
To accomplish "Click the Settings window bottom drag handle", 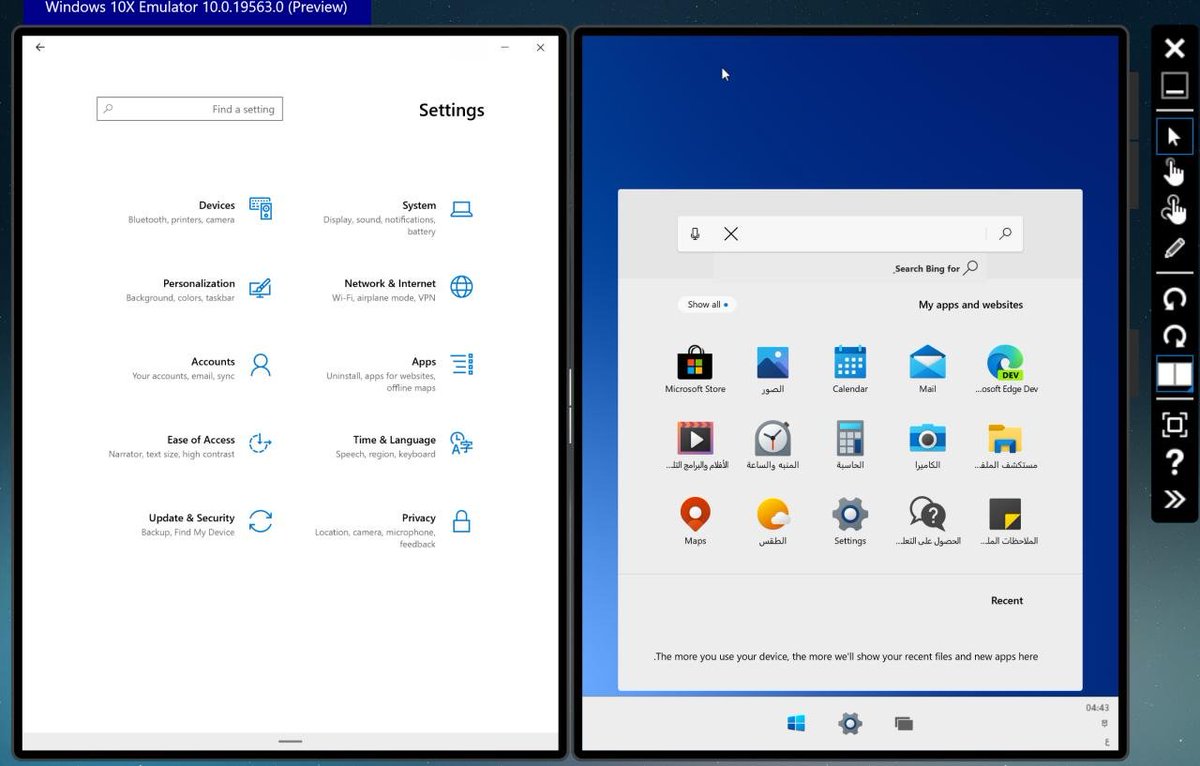I will [290, 741].
